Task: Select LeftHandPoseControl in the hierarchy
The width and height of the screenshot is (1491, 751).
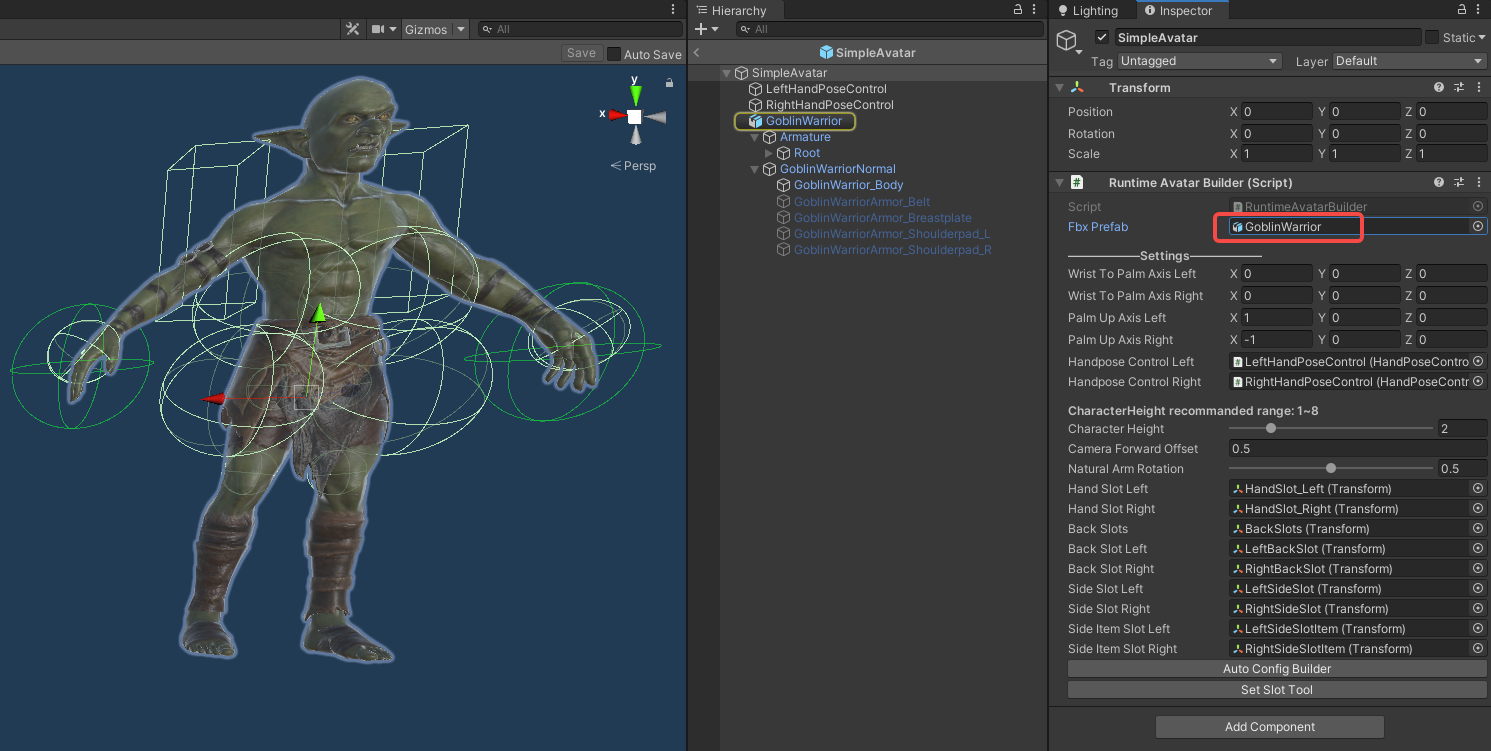Action: (826, 89)
